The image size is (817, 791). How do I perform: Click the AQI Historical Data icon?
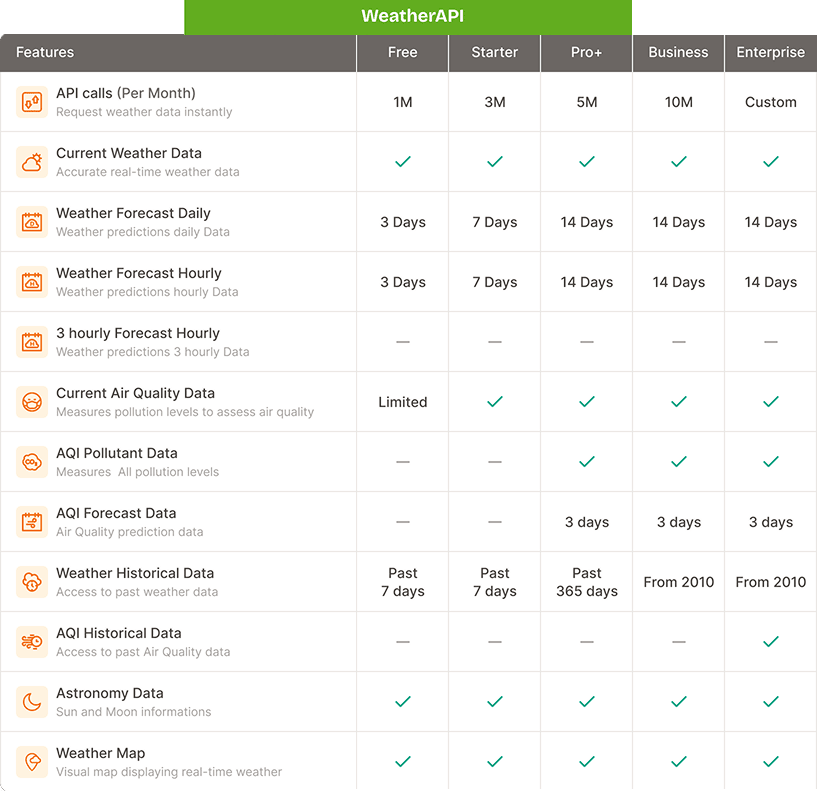coord(32,642)
